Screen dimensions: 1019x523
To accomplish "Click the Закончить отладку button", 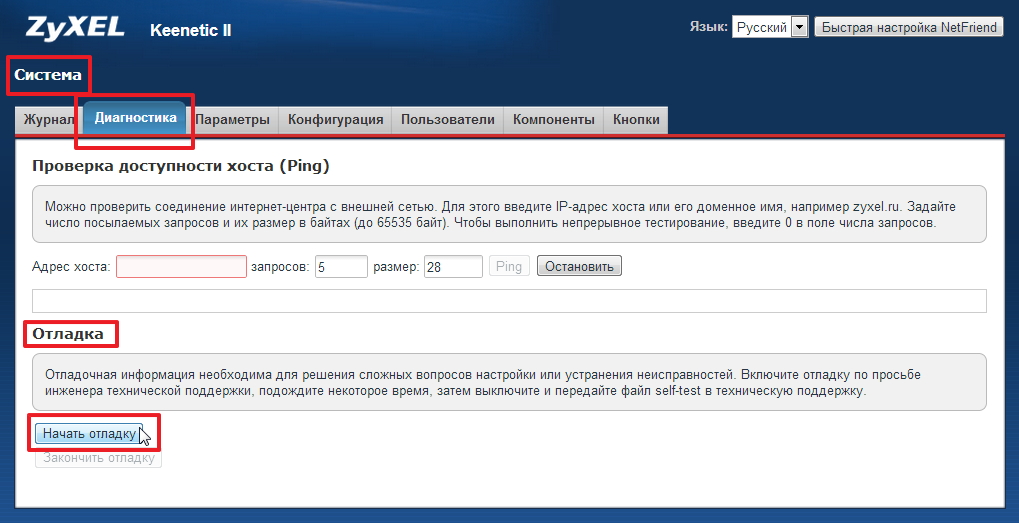I will (x=98, y=458).
